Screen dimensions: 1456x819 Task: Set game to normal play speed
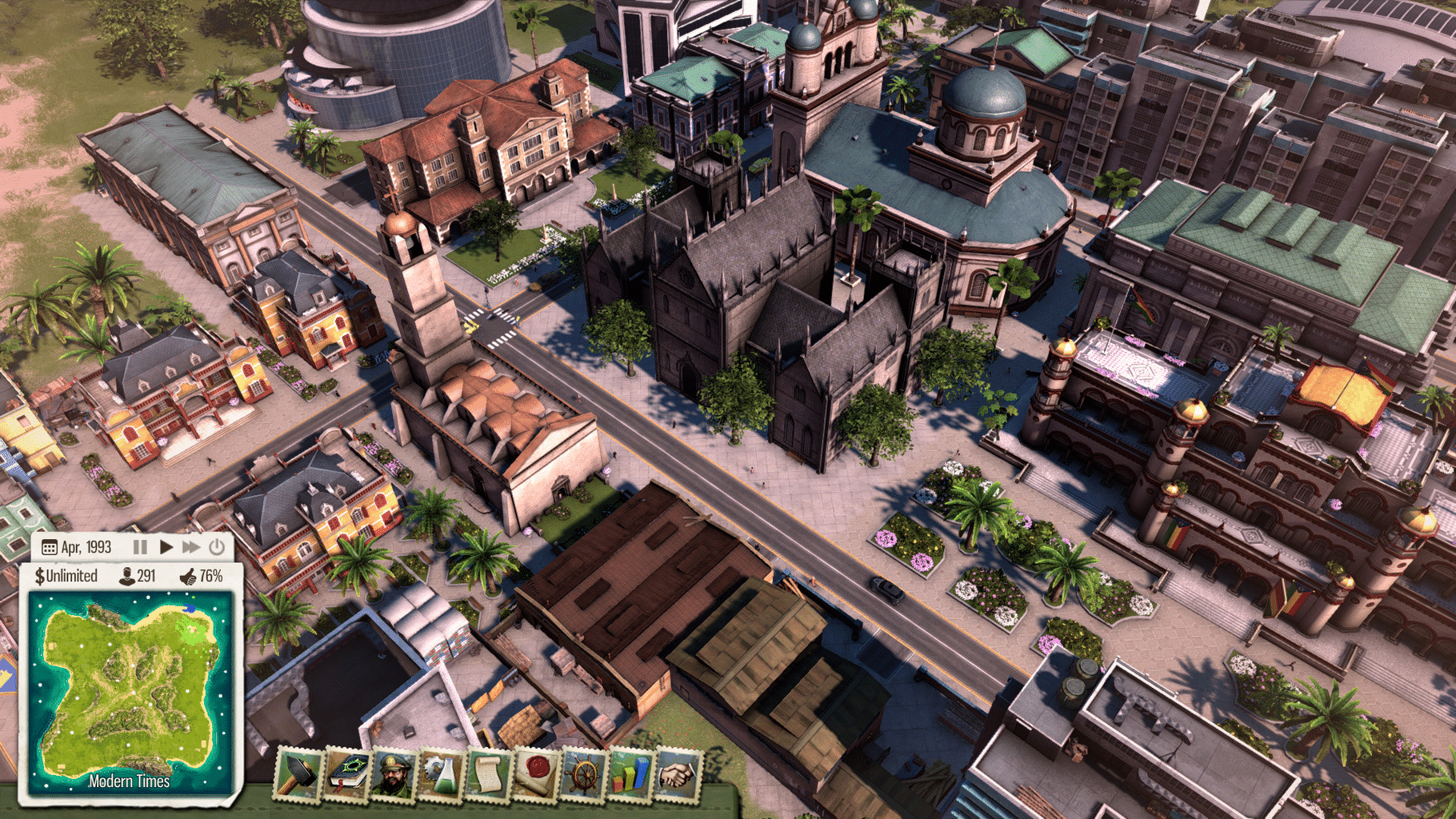166,547
